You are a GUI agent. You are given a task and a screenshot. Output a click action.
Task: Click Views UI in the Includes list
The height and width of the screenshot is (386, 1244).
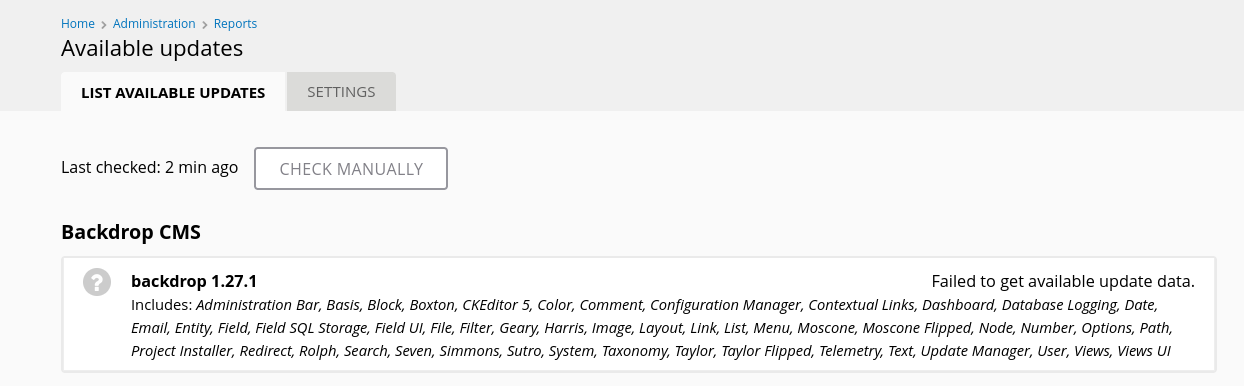[x=1144, y=351]
